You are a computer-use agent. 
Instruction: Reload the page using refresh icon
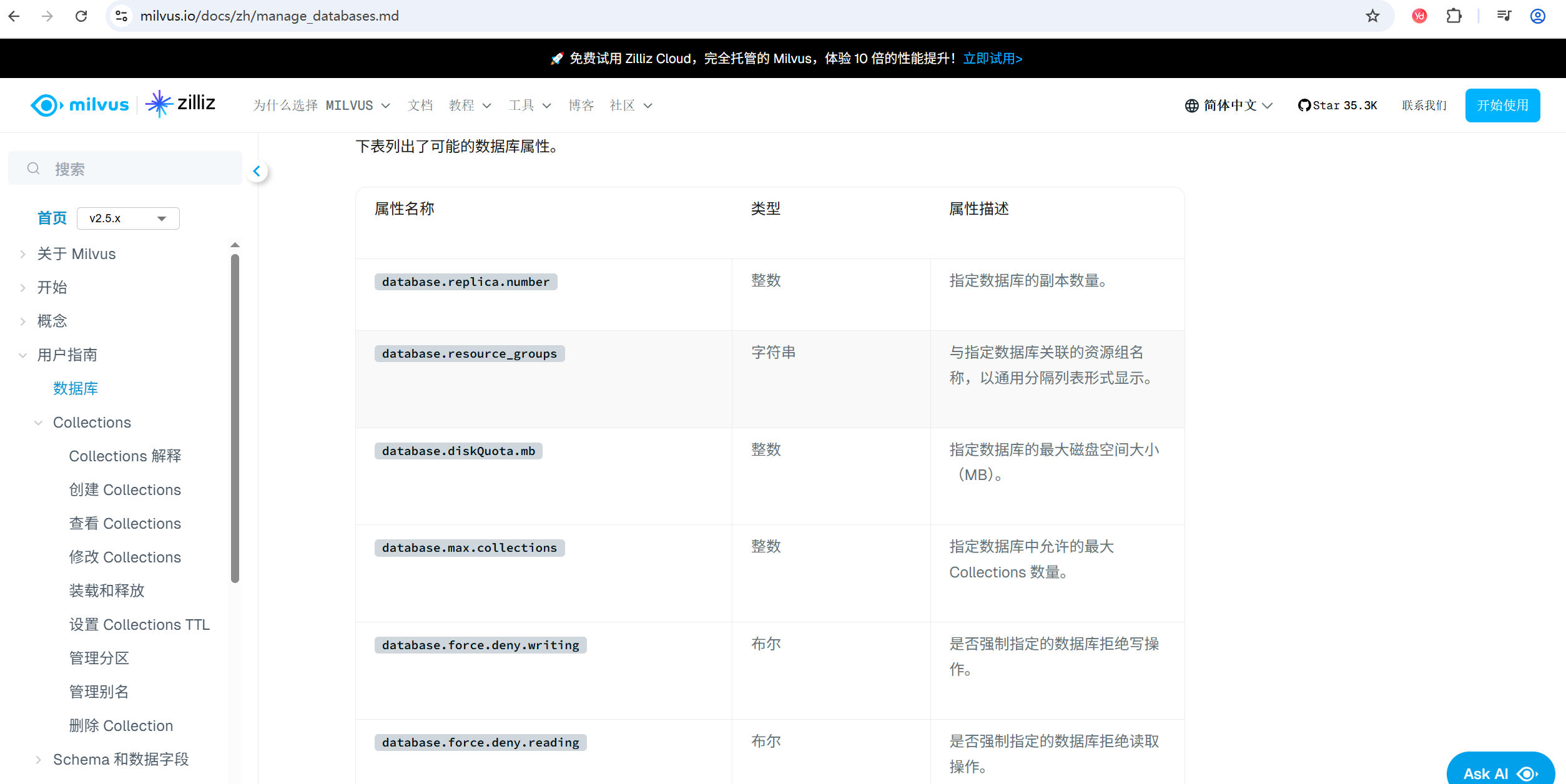(x=81, y=16)
